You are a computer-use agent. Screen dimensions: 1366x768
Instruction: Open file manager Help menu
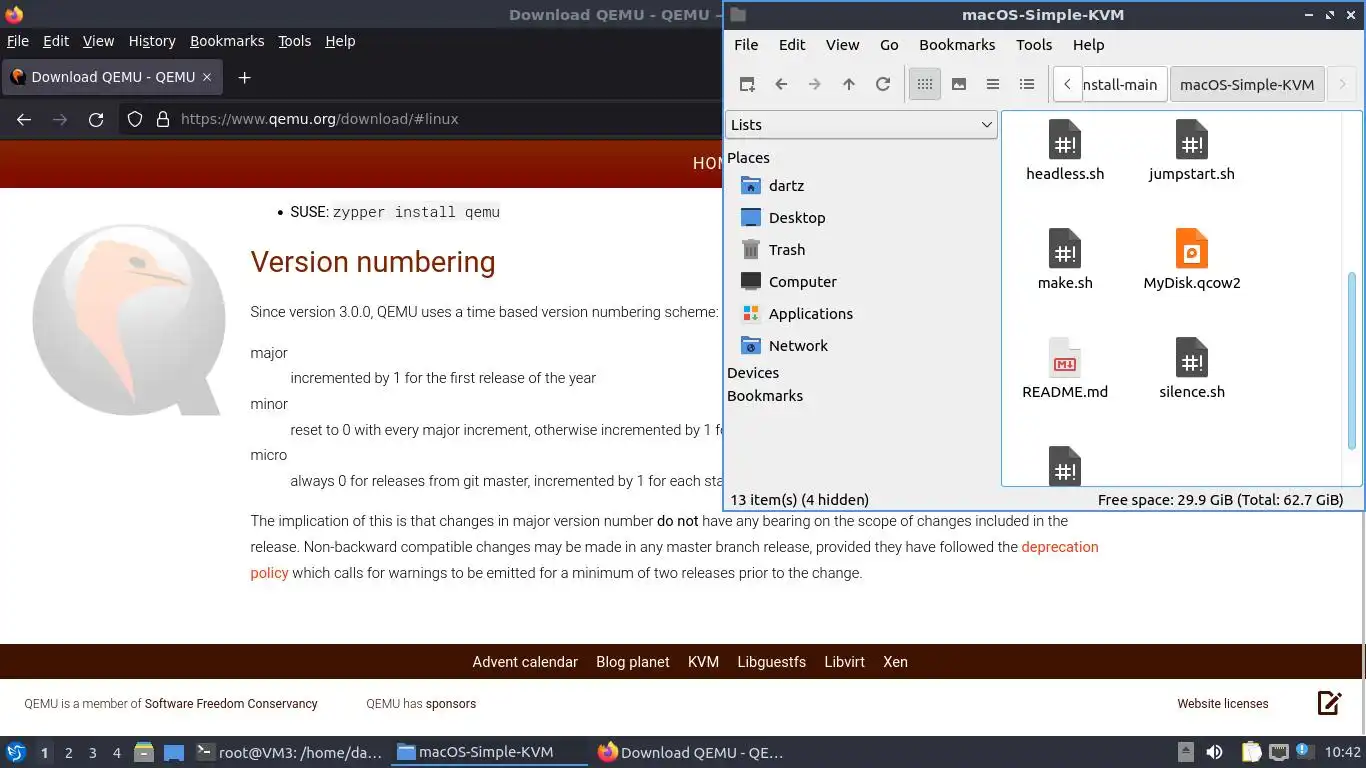click(x=1088, y=45)
